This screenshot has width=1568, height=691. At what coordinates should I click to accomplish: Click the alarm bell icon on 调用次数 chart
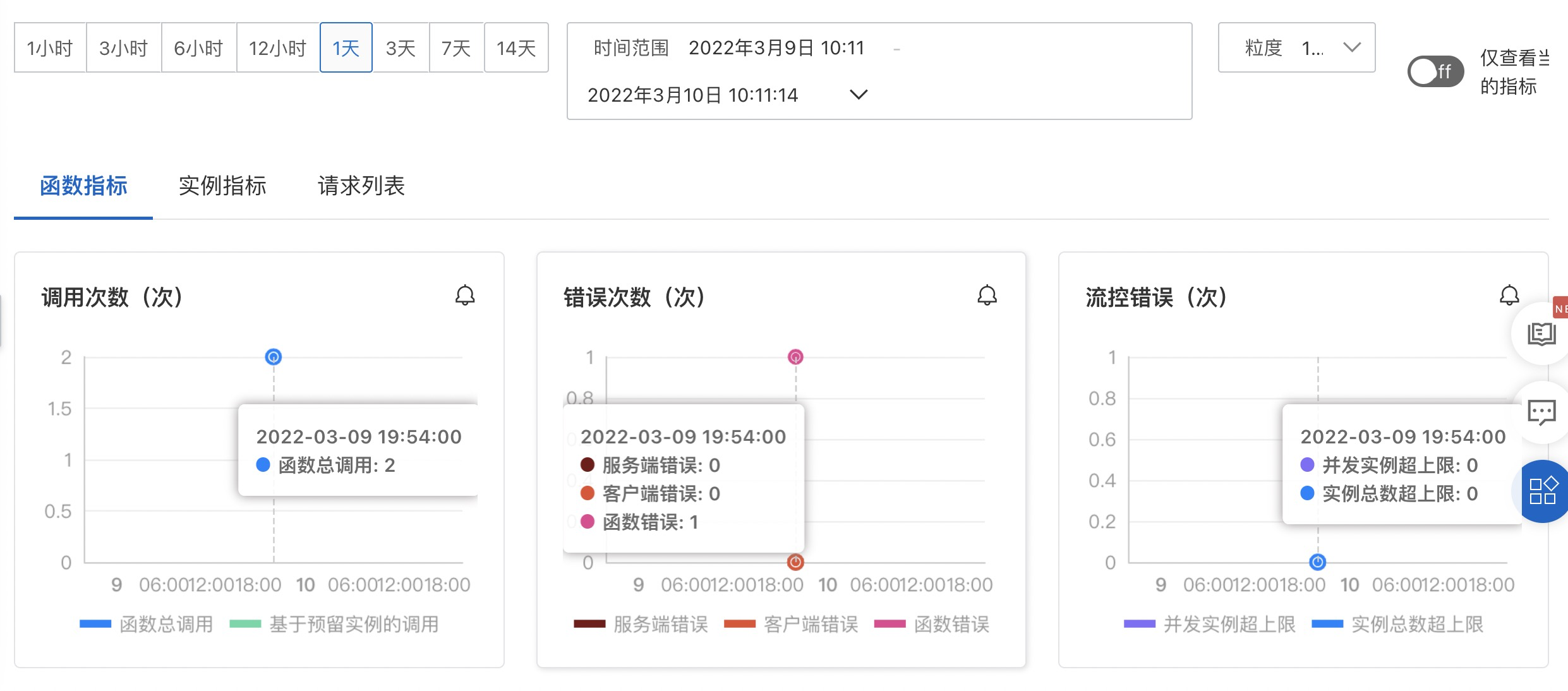465,296
